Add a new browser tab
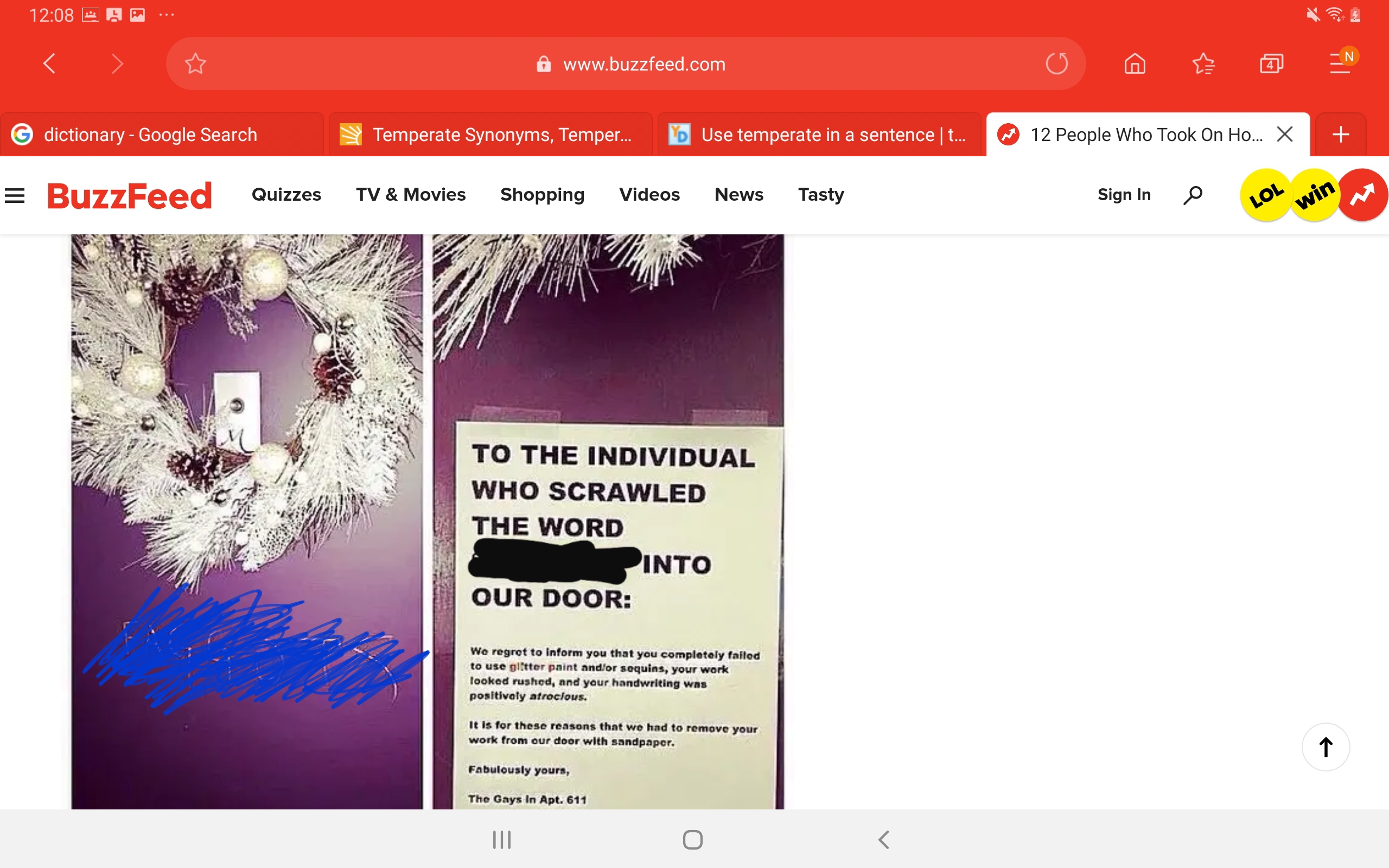The image size is (1389, 868). 1341,135
